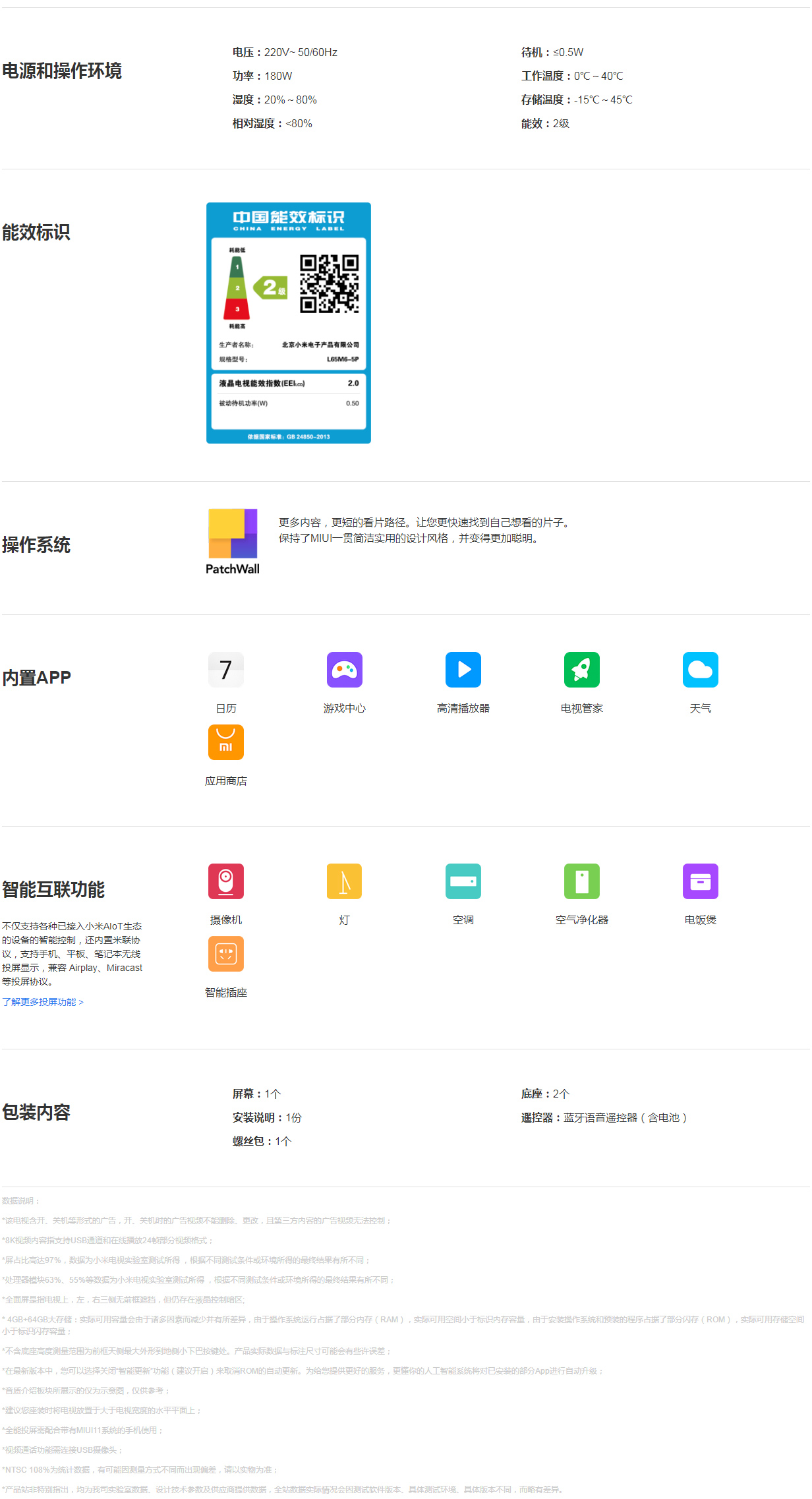
Task: Click the Calendar (日历) app icon
Action: click(225, 670)
